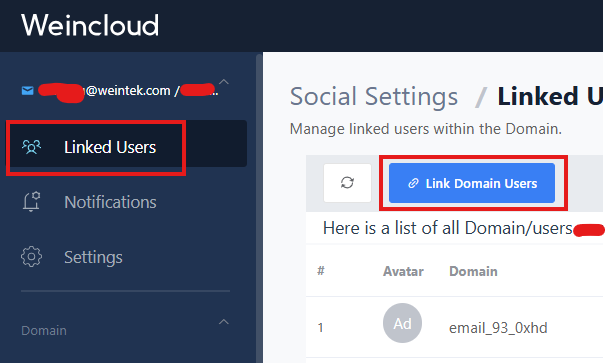606x363 pixels.
Task: Click the Ad avatar in row 1
Action: point(402,323)
